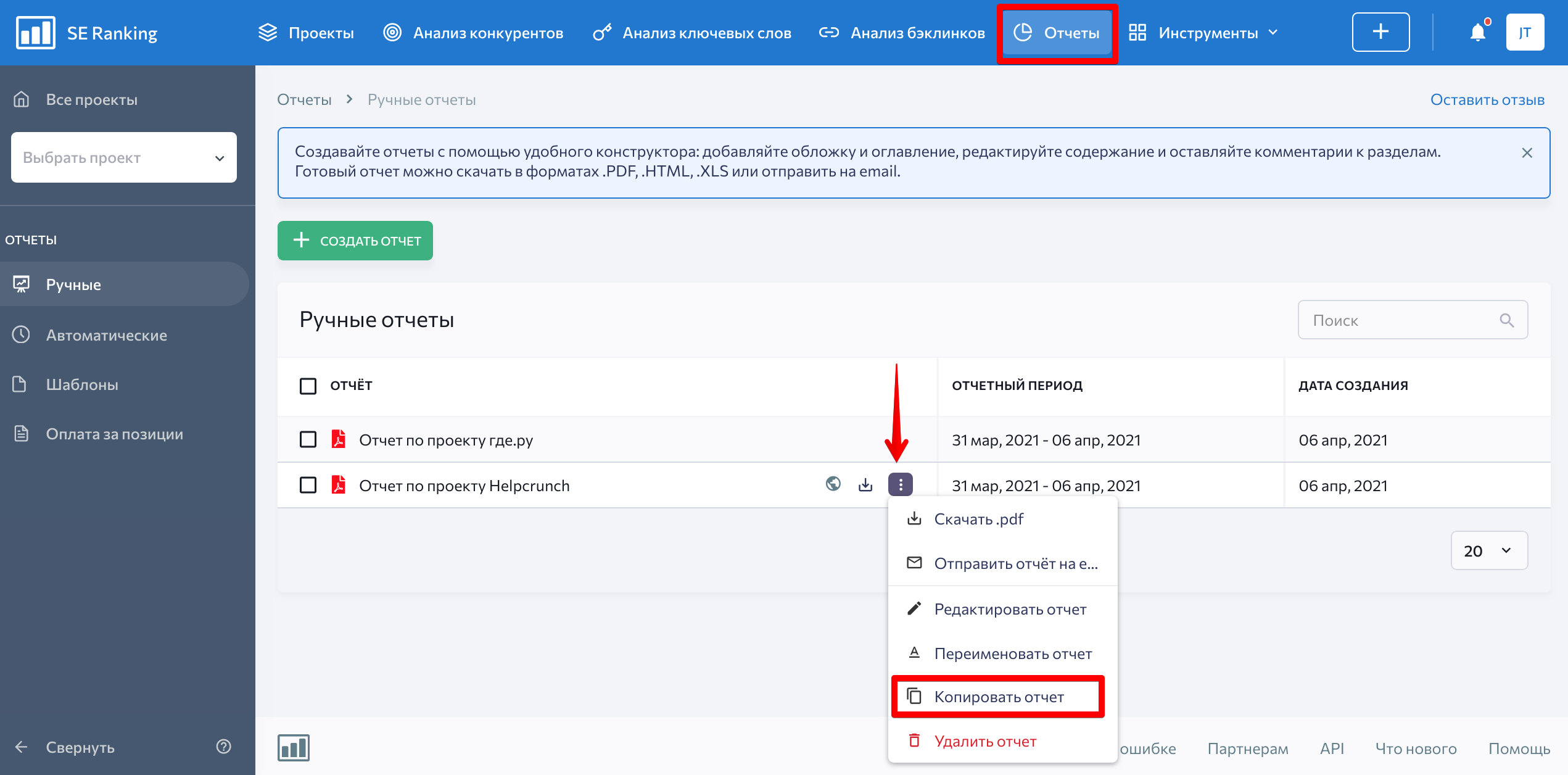This screenshot has width=1568, height=775.
Task: Open notifications bell
Action: 1478,32
